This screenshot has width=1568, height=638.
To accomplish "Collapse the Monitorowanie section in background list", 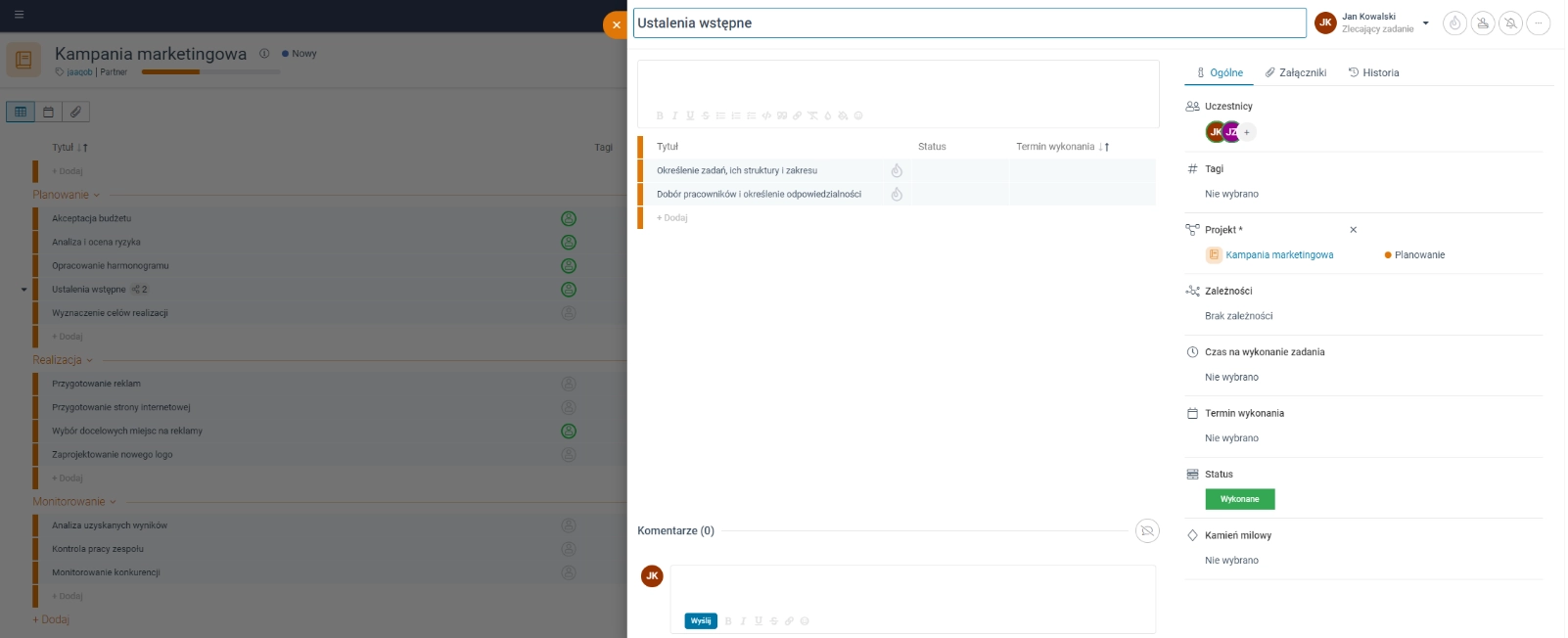I will pos(113,502).
